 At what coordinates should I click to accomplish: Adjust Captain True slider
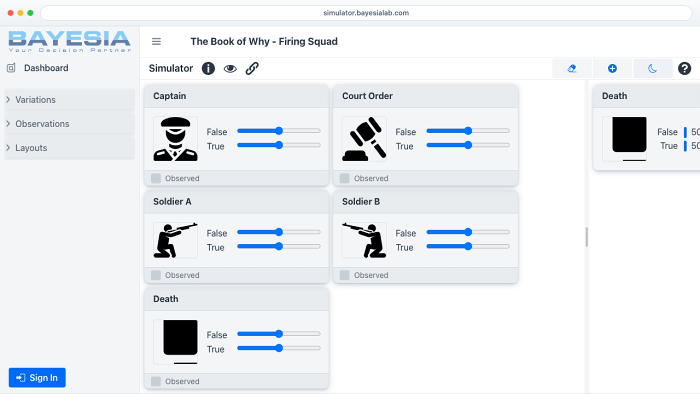point(279,145)
